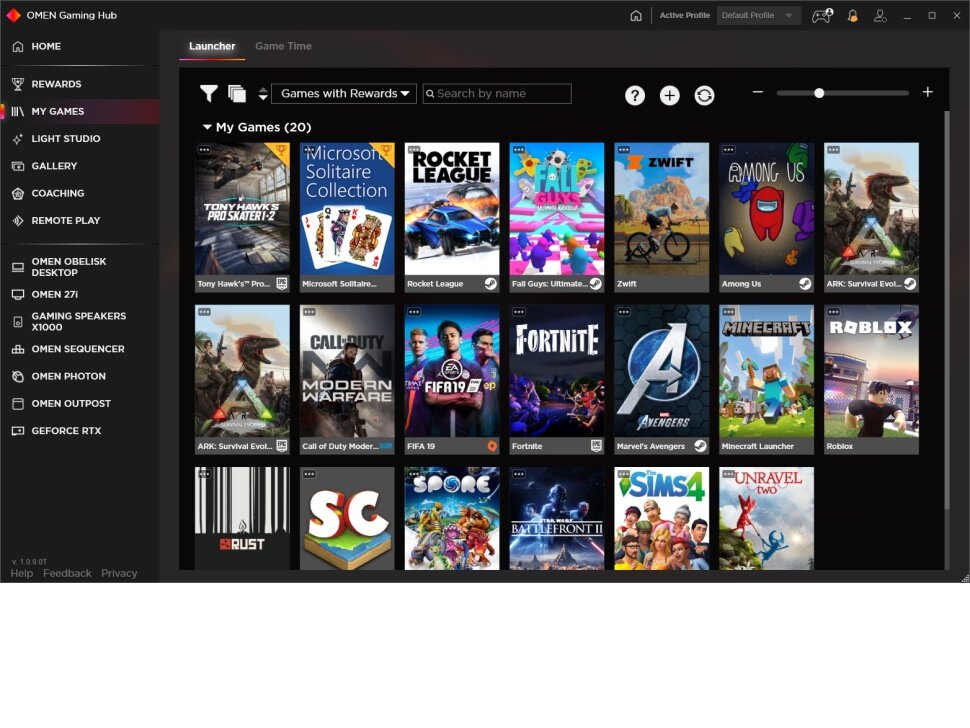Click the refresh games circle icon
Viewport: 970px width, 728px height.
[x=704, y=95]
